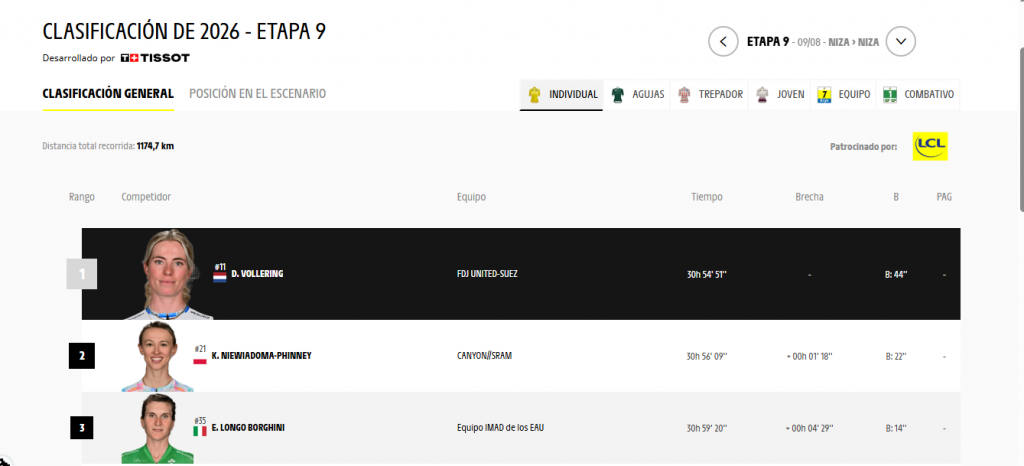Open K. Niewiadoma-Phinney rider link
The height and width of the screenshot is (466, 1024).
[x=261, y=356]
